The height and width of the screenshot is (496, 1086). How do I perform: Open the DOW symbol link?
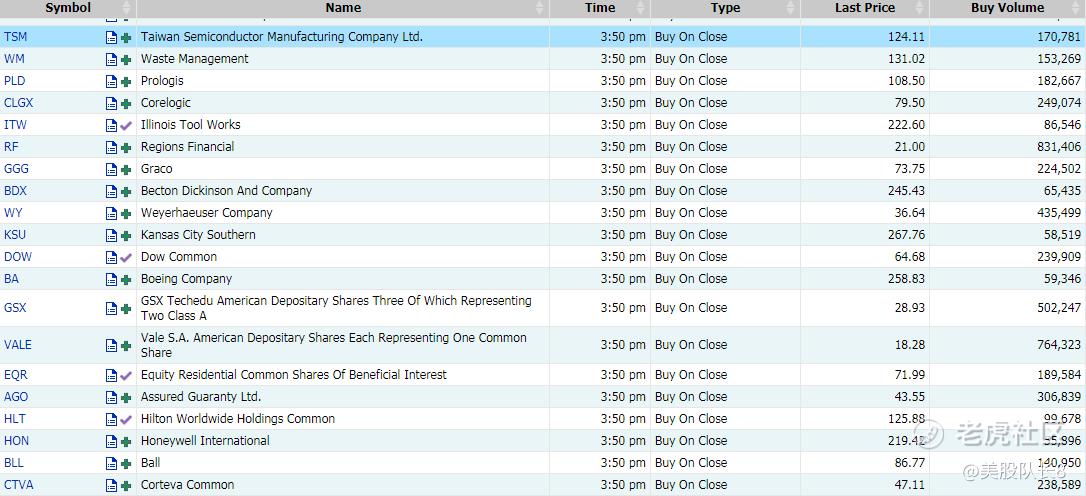[x=18, y=257]
